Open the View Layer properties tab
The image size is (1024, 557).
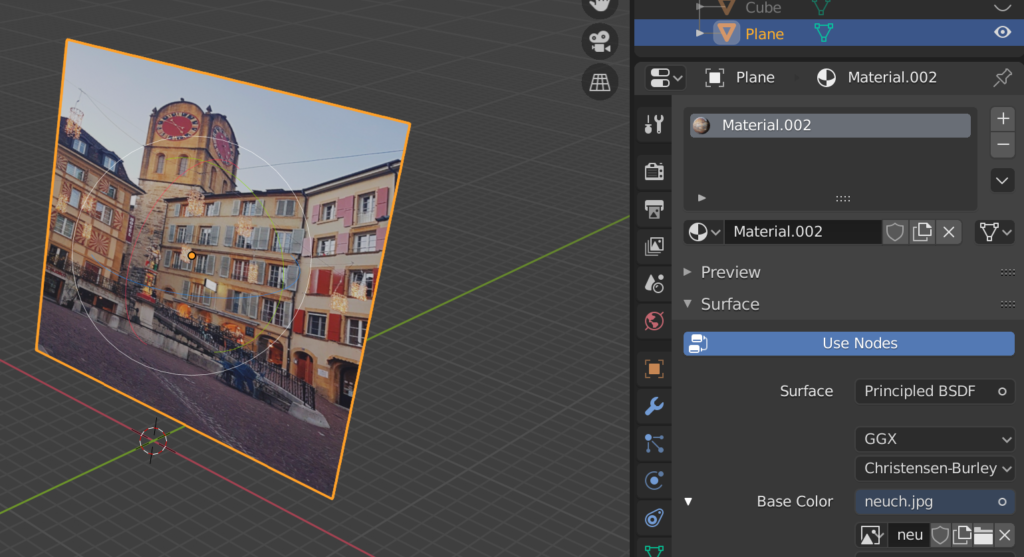[654, 246]
